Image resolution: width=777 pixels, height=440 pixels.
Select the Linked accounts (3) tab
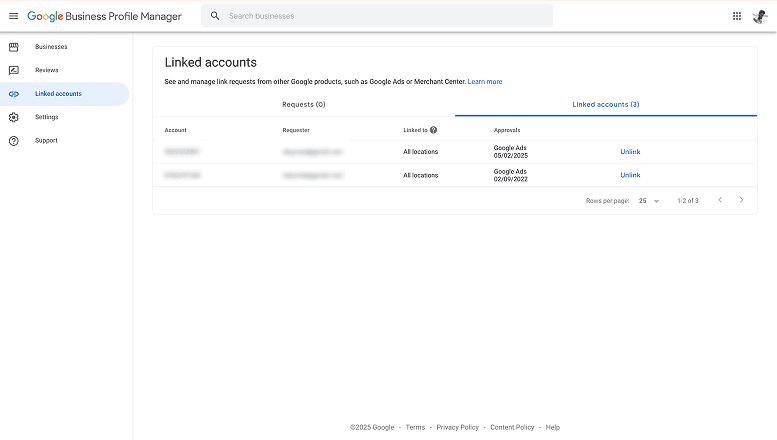606,105
